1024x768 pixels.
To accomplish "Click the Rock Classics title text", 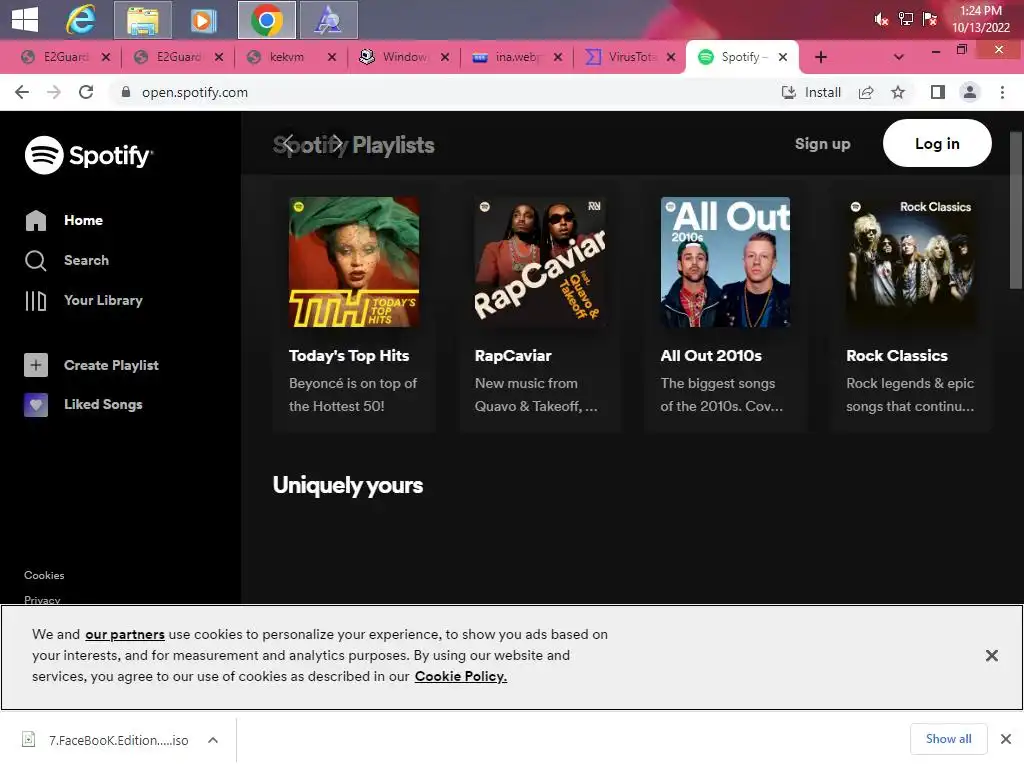I will pos(897,356).
